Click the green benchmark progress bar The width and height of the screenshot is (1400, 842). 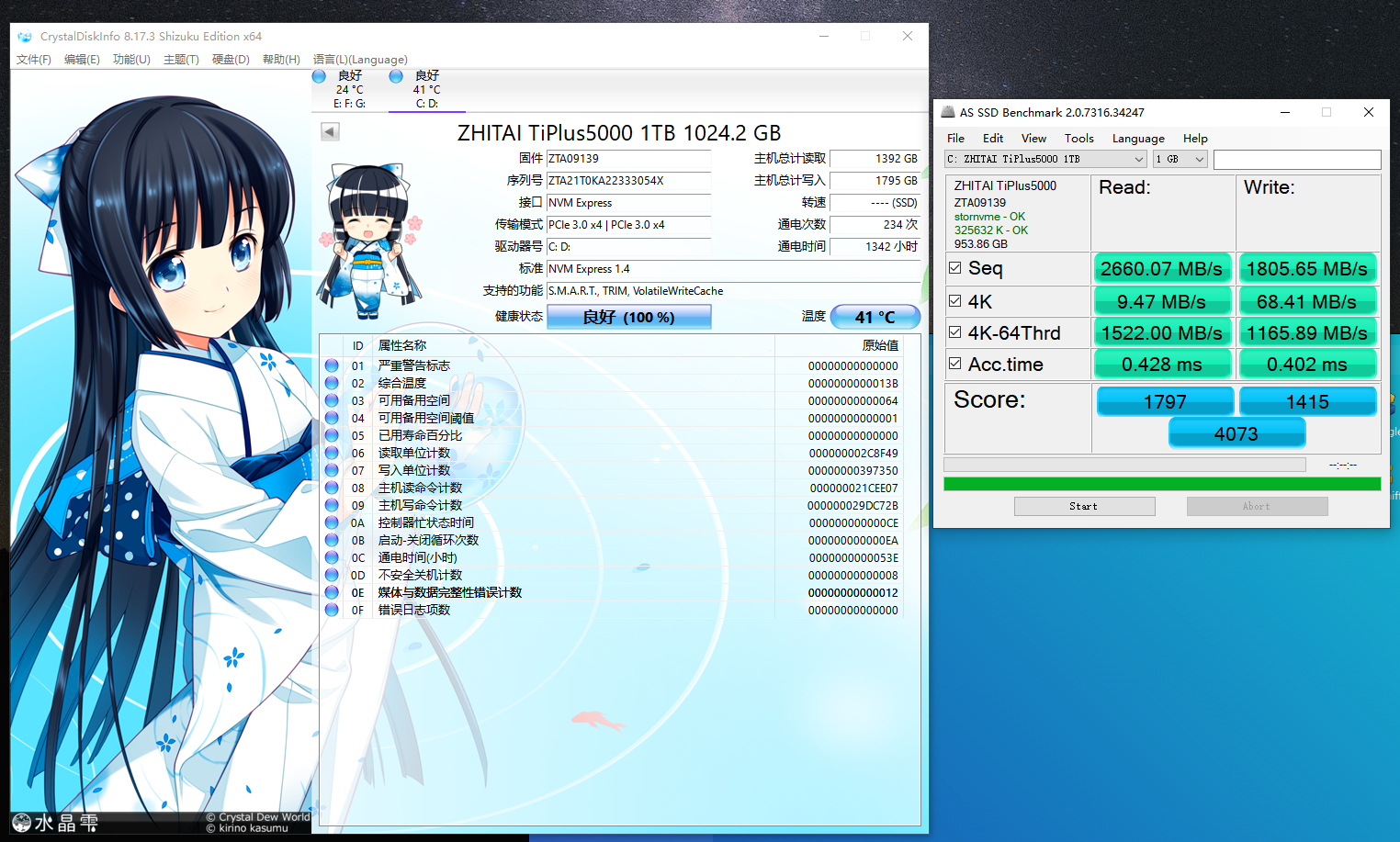tap(1161, 484)
